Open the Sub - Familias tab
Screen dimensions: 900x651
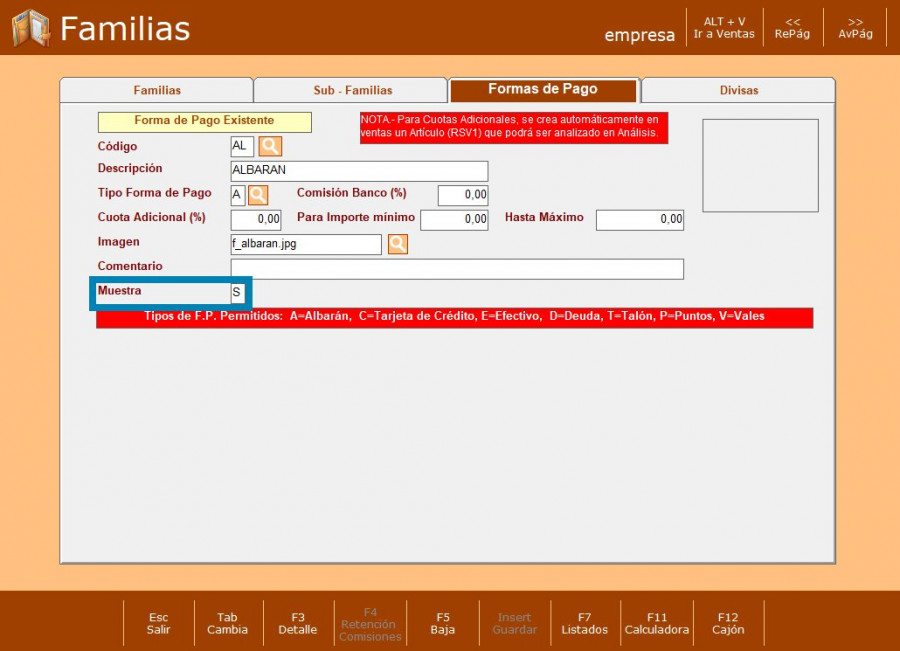[352, 91]
